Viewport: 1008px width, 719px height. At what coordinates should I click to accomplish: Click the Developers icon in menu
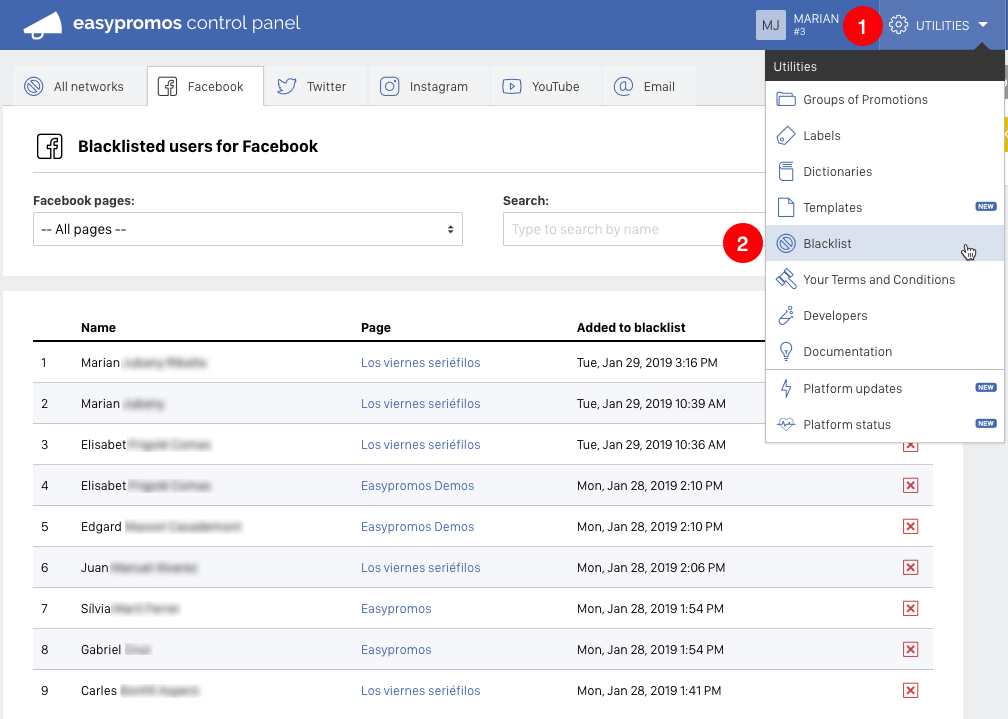pos(786,315)
